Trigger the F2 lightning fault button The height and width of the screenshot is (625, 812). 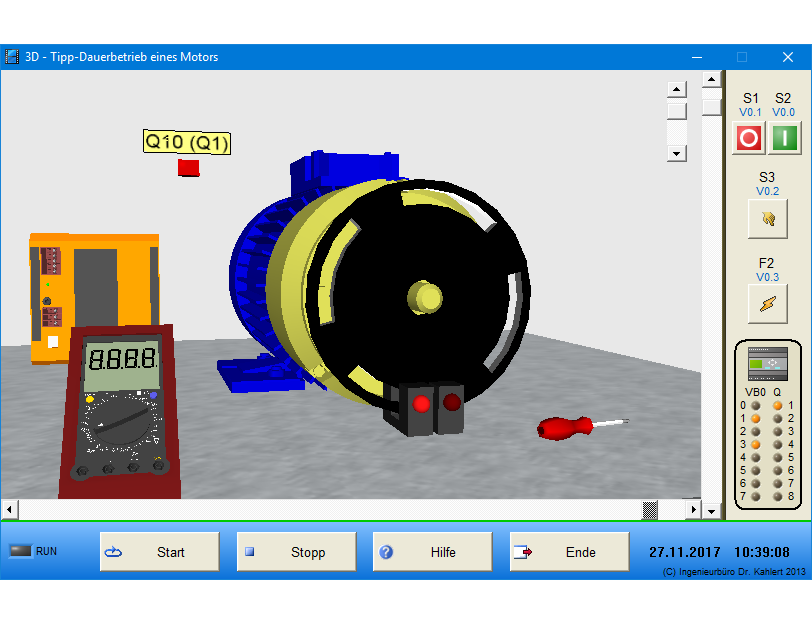[x=767, y=304]
